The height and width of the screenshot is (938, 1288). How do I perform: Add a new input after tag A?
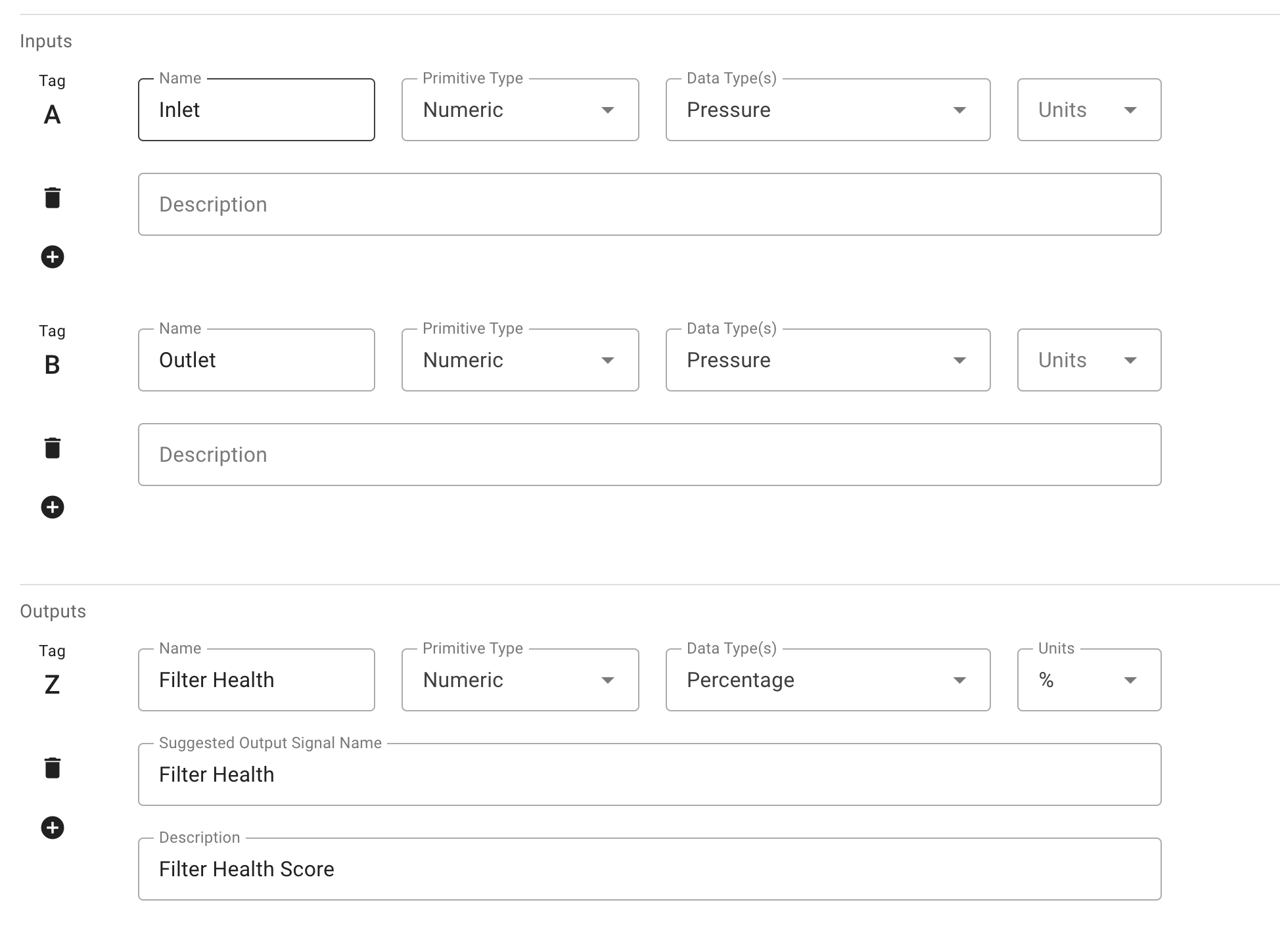pos(53,257)
